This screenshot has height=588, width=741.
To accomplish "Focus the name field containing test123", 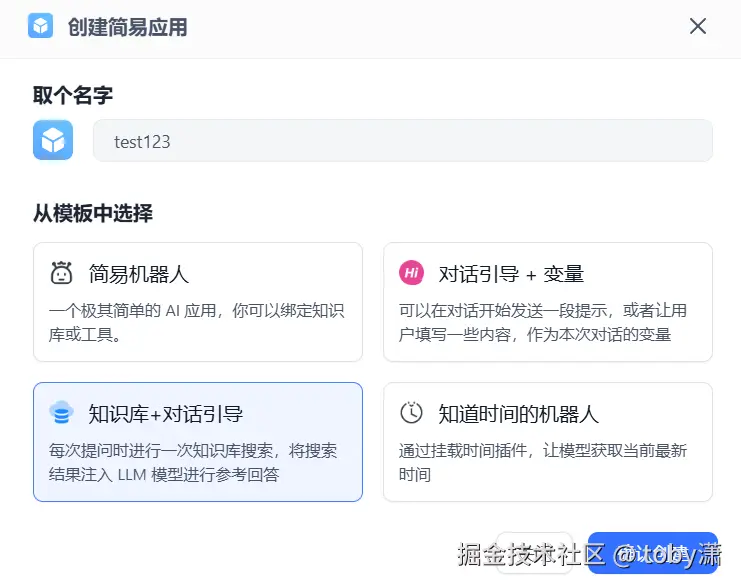I will (x=402, y=141).
